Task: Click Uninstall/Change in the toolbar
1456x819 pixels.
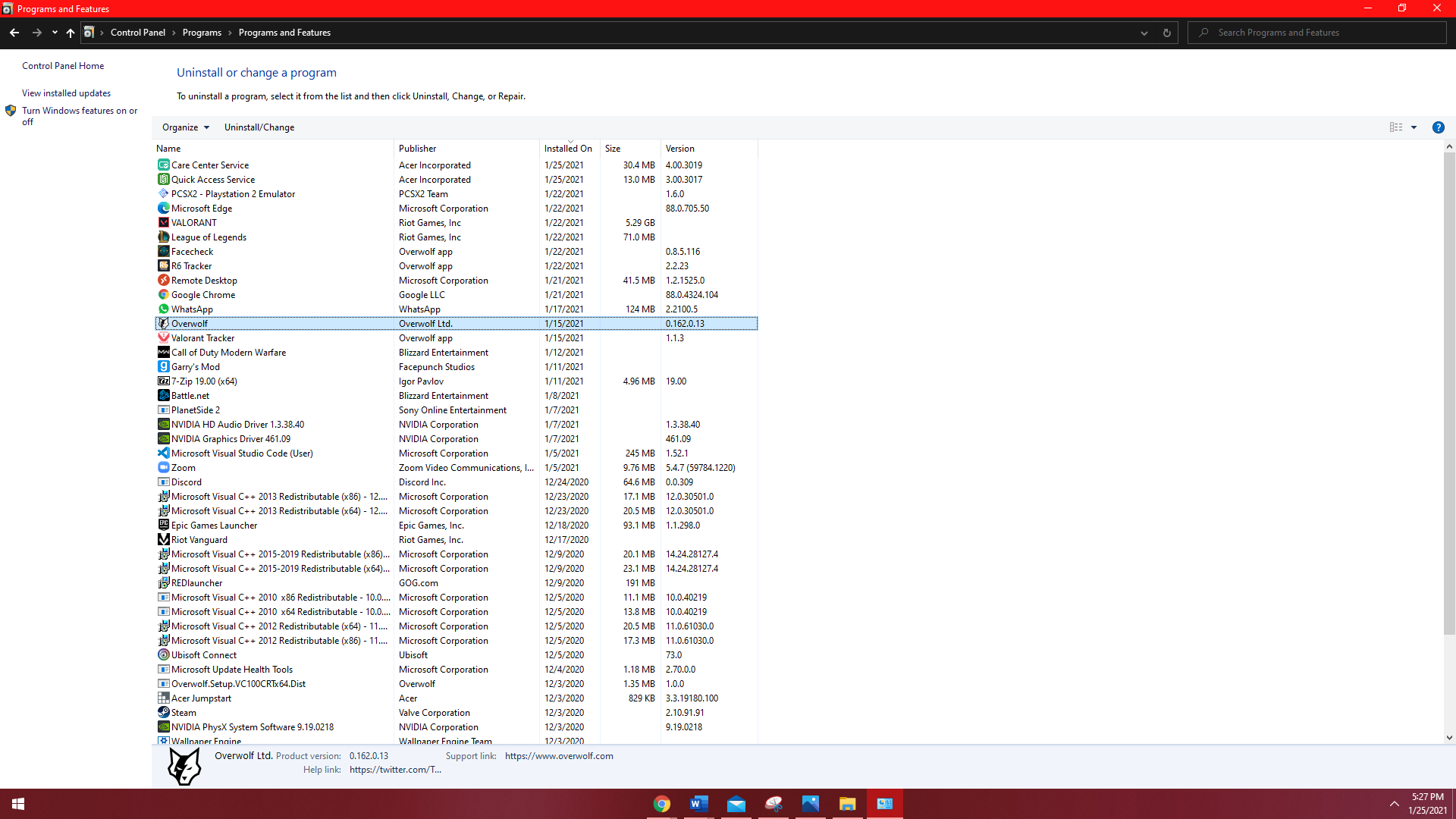Action: tap(259, 127)
